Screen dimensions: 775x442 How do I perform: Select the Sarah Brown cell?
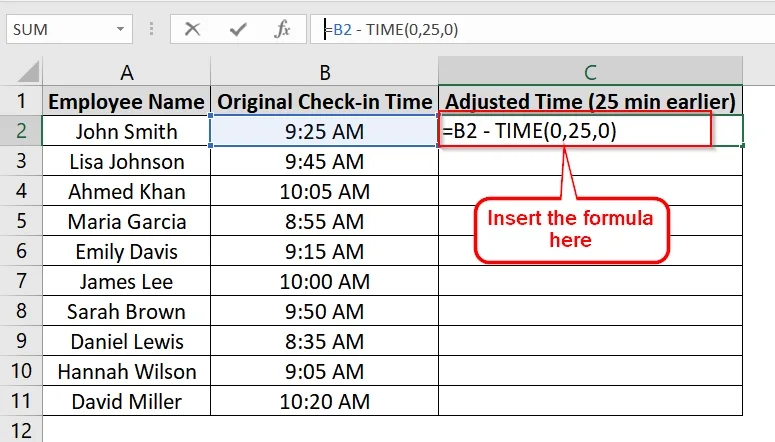(127, 311)
